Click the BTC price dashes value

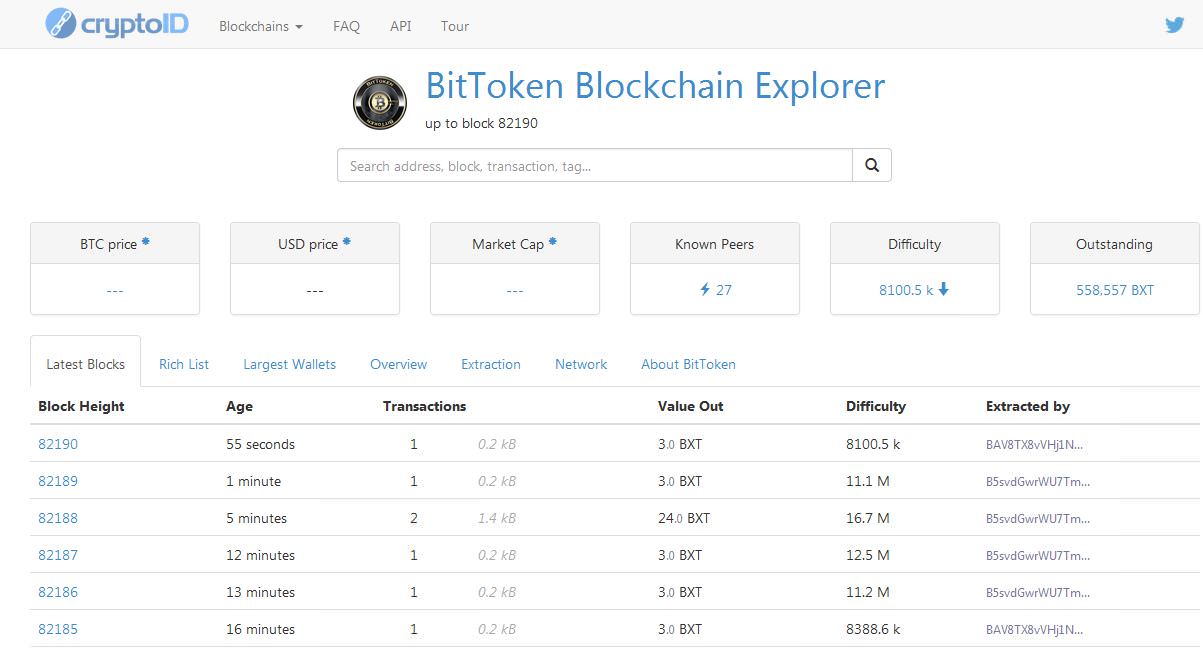tap(115, 290)
